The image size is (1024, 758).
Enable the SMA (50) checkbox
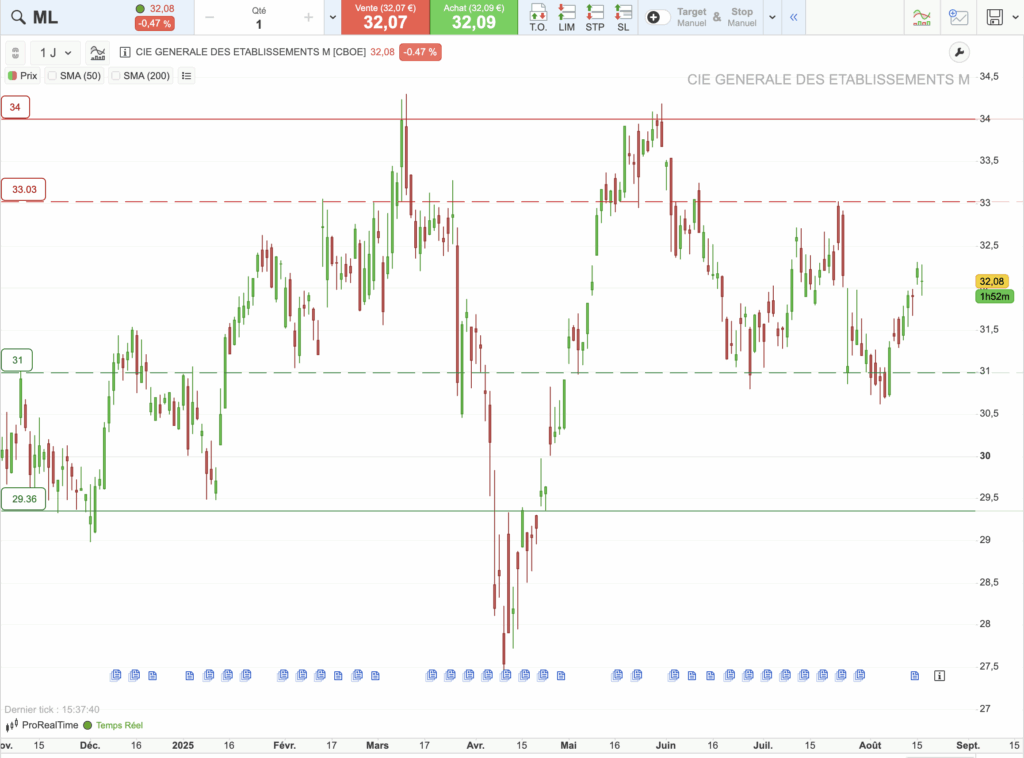52,75
